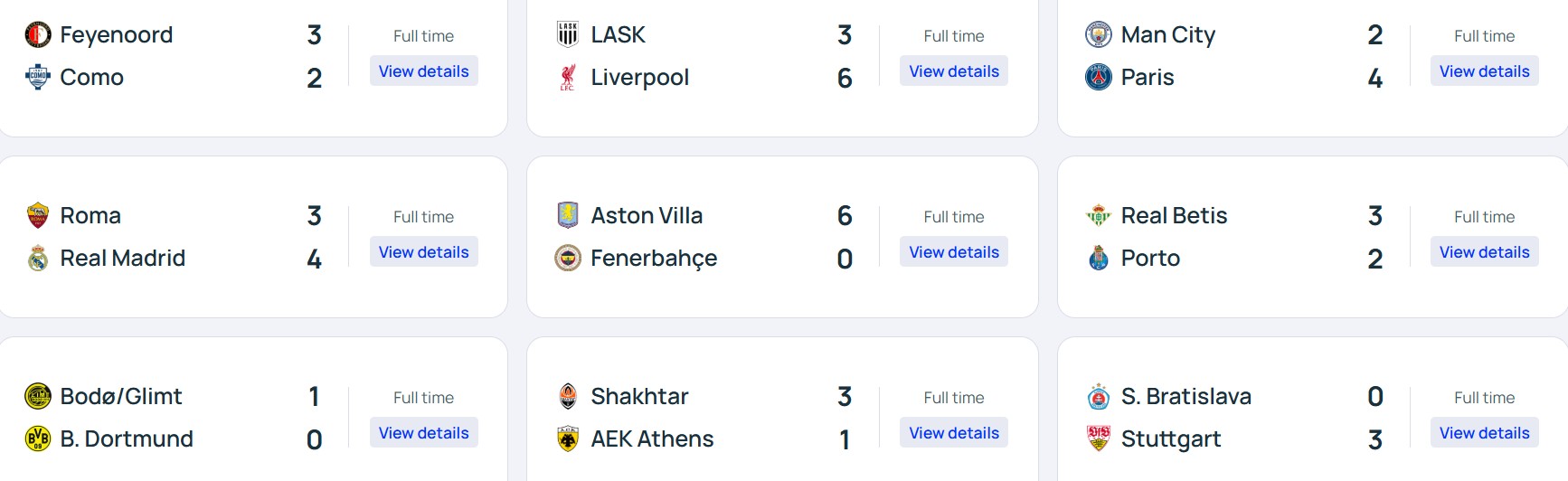
Task: Click the Man City club badge
Action: [x=1098, y=34]
